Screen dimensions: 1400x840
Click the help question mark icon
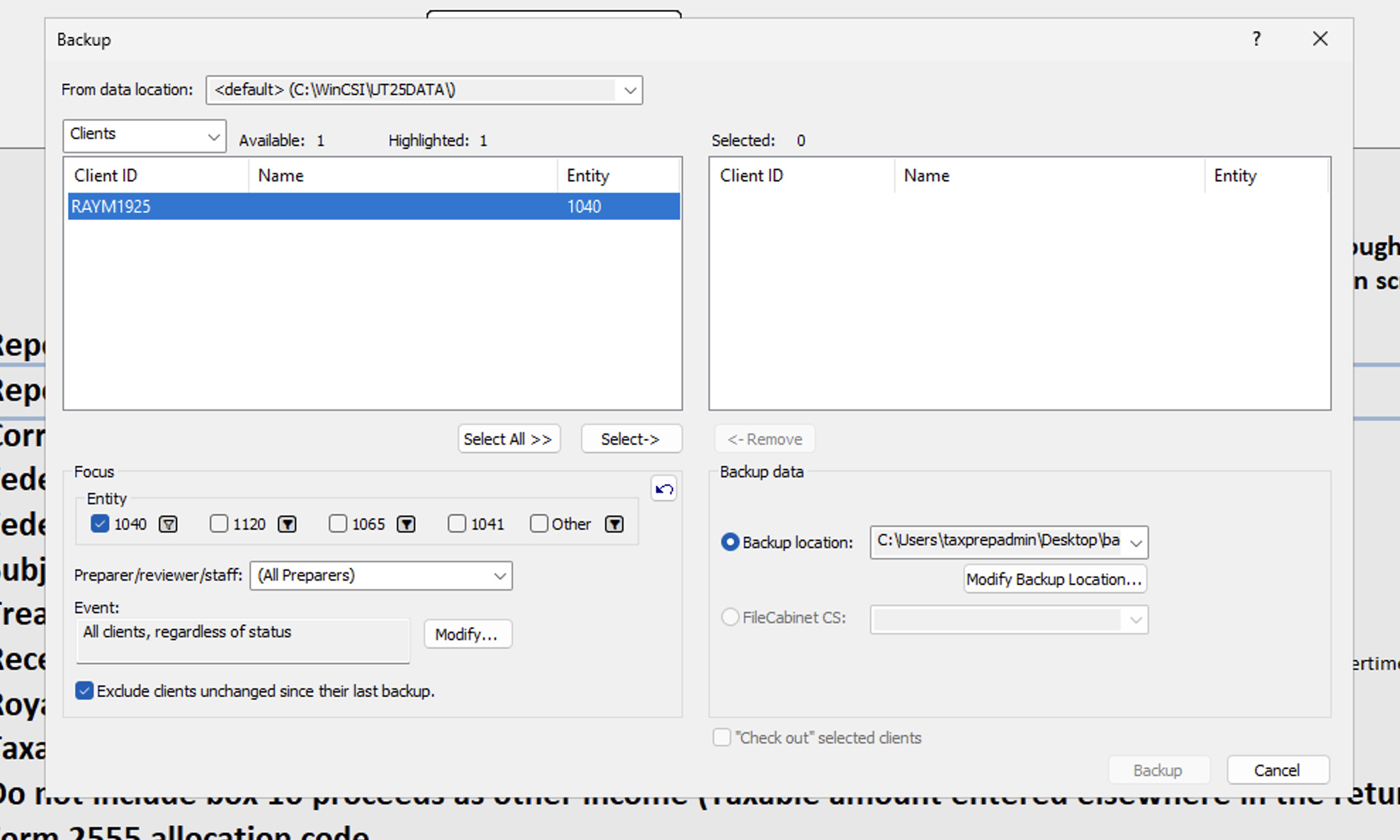coord(1256,39)
